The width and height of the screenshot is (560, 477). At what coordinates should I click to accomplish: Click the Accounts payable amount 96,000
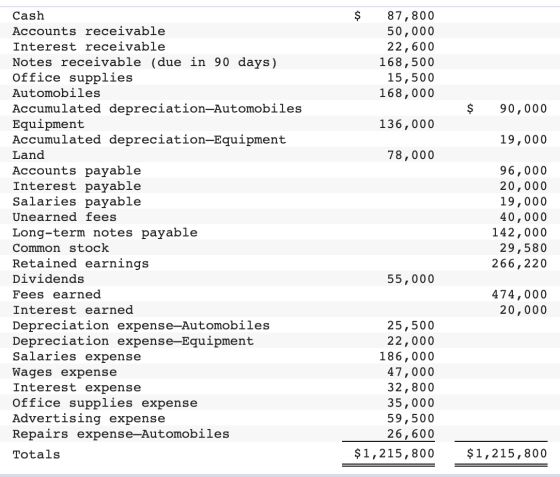(x=523, y=171)
